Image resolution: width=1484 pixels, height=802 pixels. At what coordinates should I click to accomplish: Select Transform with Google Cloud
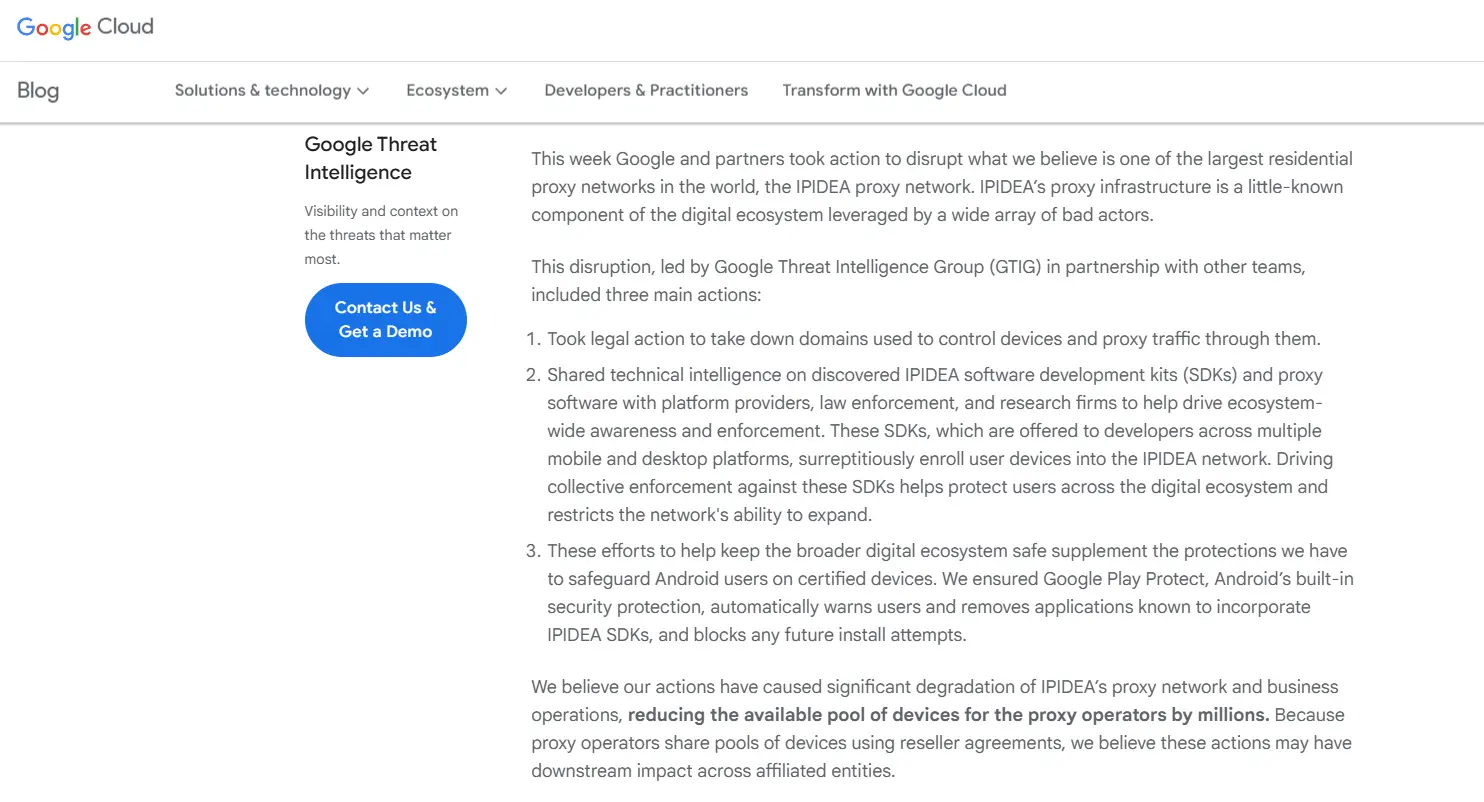pos(894,91)
